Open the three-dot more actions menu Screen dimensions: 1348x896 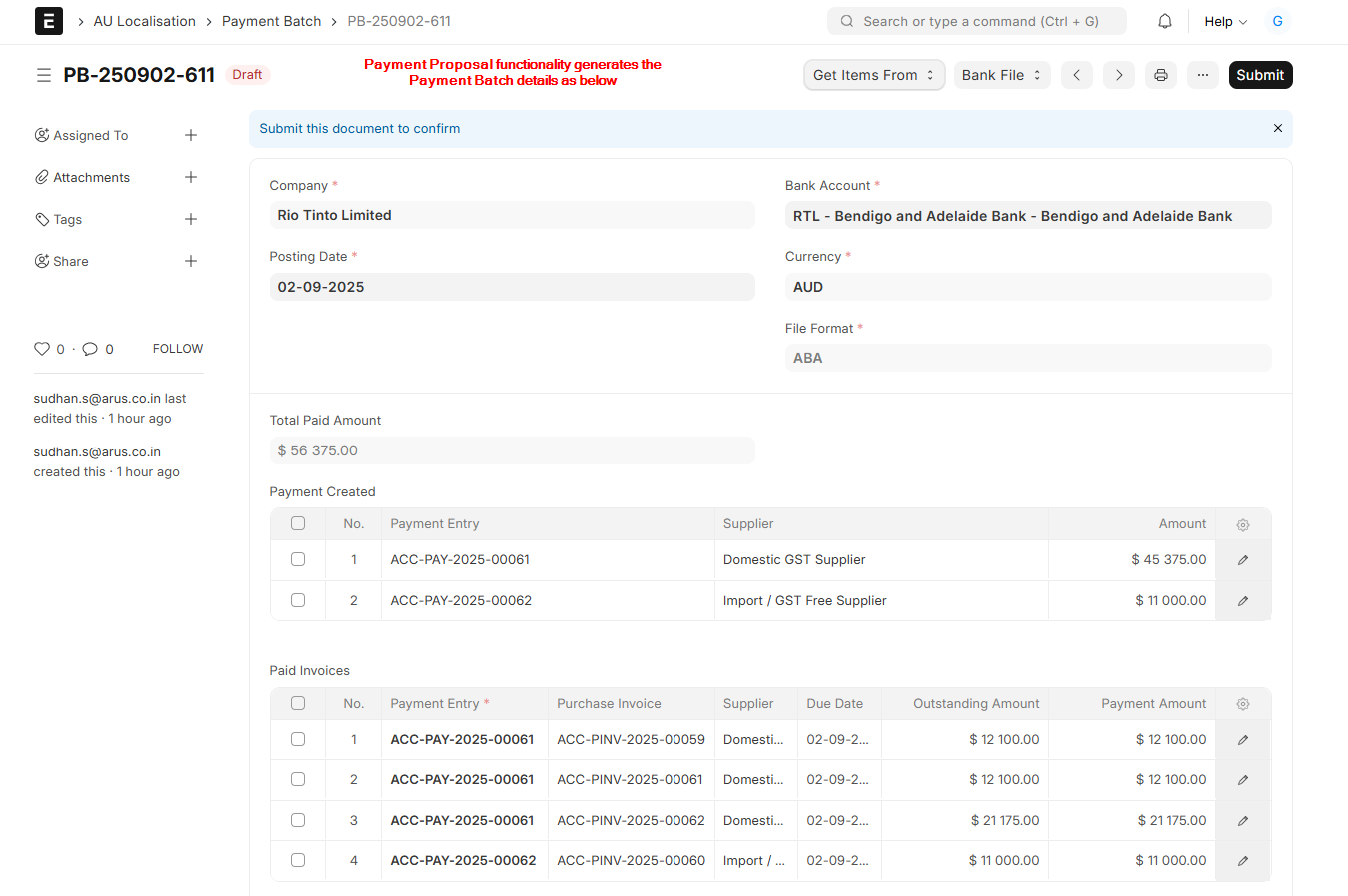pos(1202,75)
